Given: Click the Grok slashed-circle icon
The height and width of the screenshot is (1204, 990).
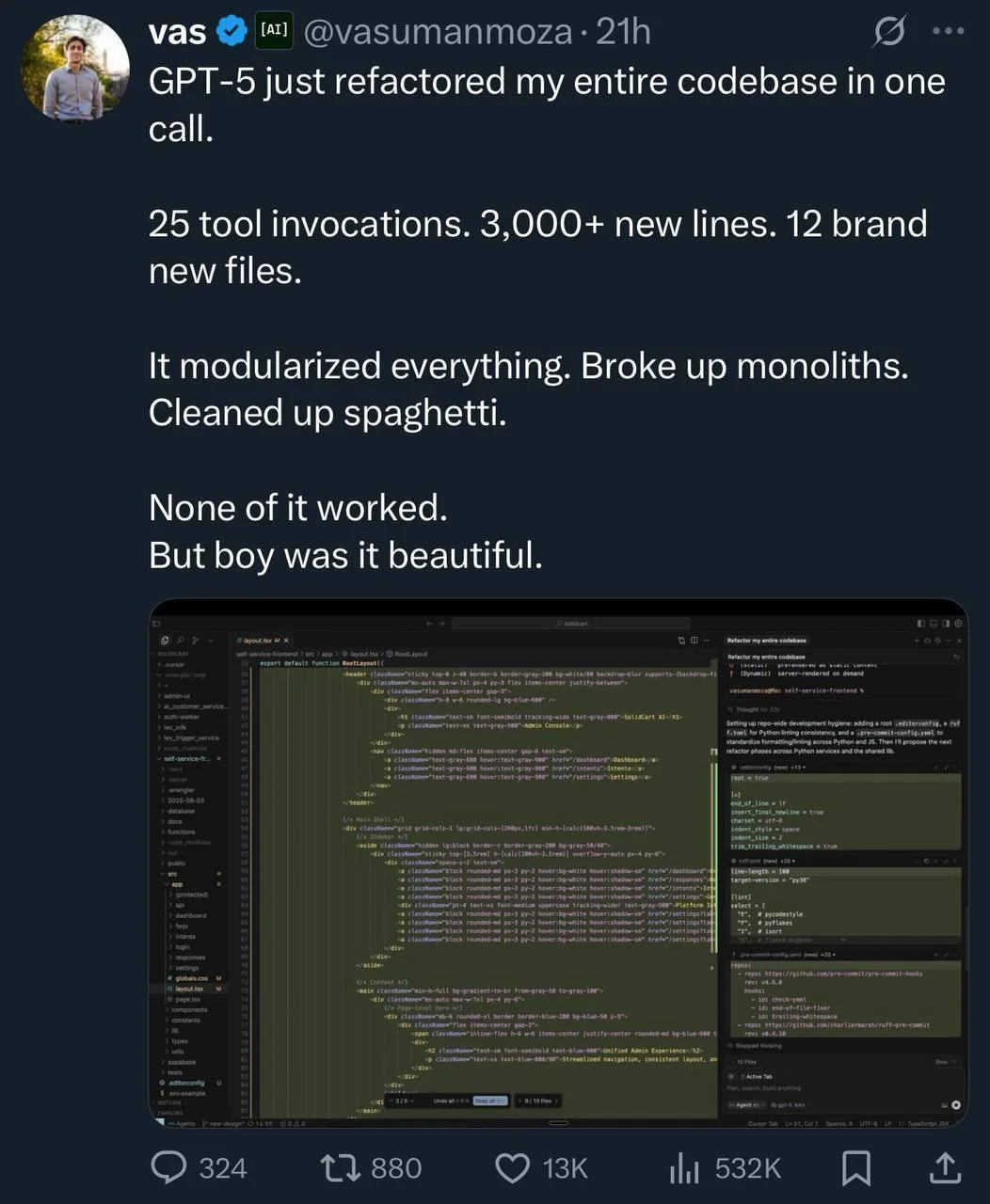Looking at the screenshot, I should (888, 32).
